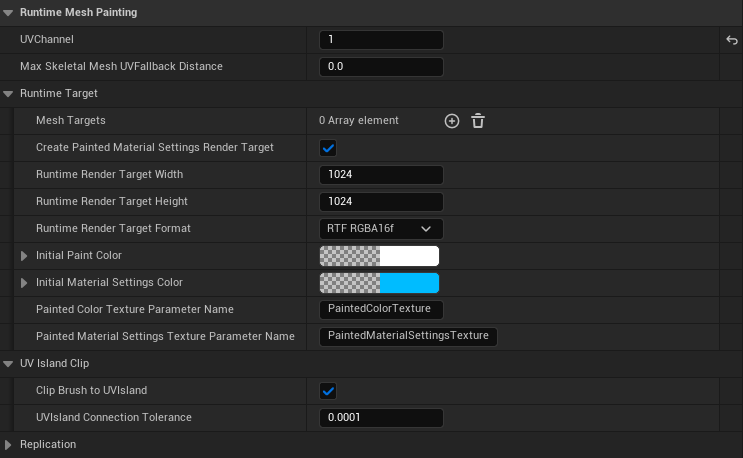Select the Runtime Render Target Height label

pyautogui.click(x=112, y=201)
